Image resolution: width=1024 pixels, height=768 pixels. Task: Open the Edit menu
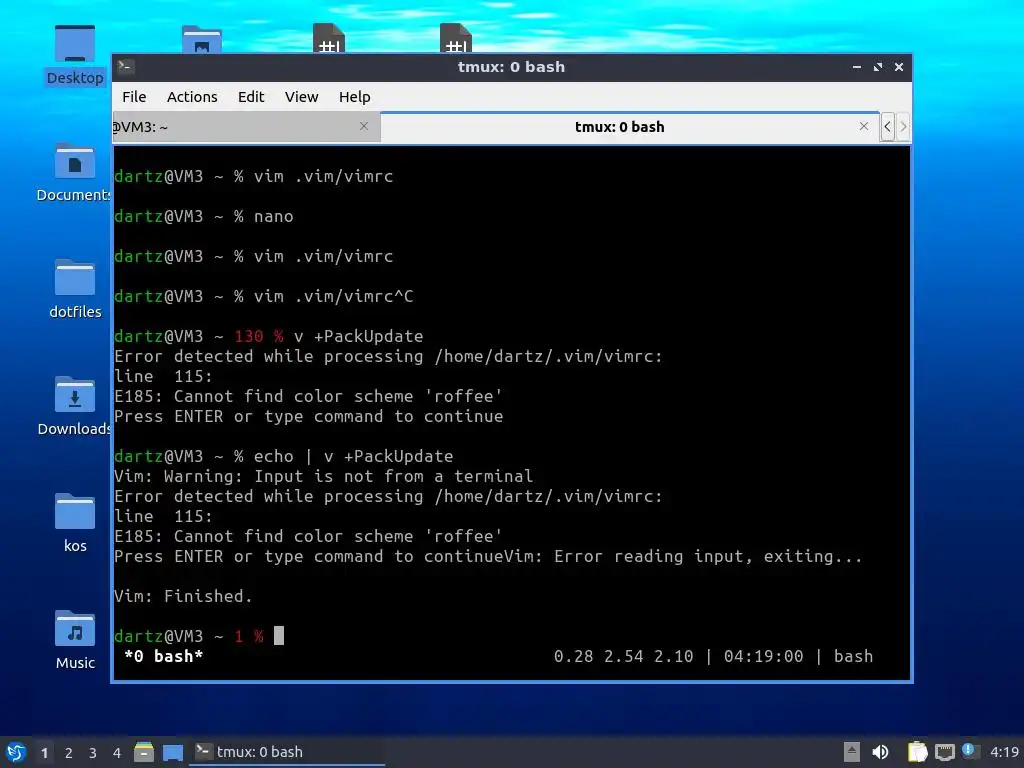pos(251,97)
